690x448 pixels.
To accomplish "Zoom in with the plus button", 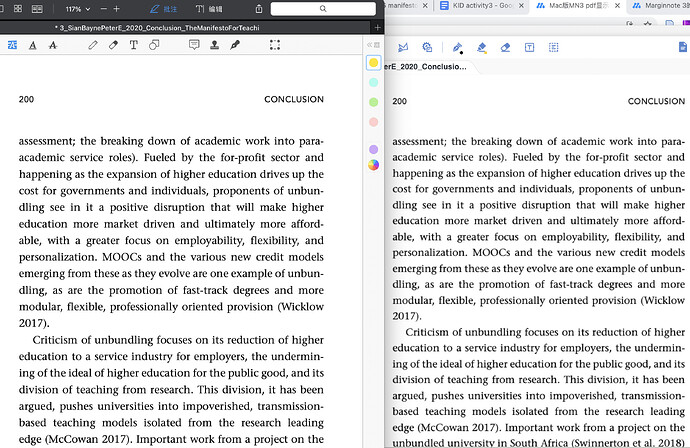I will coord(117,9).
